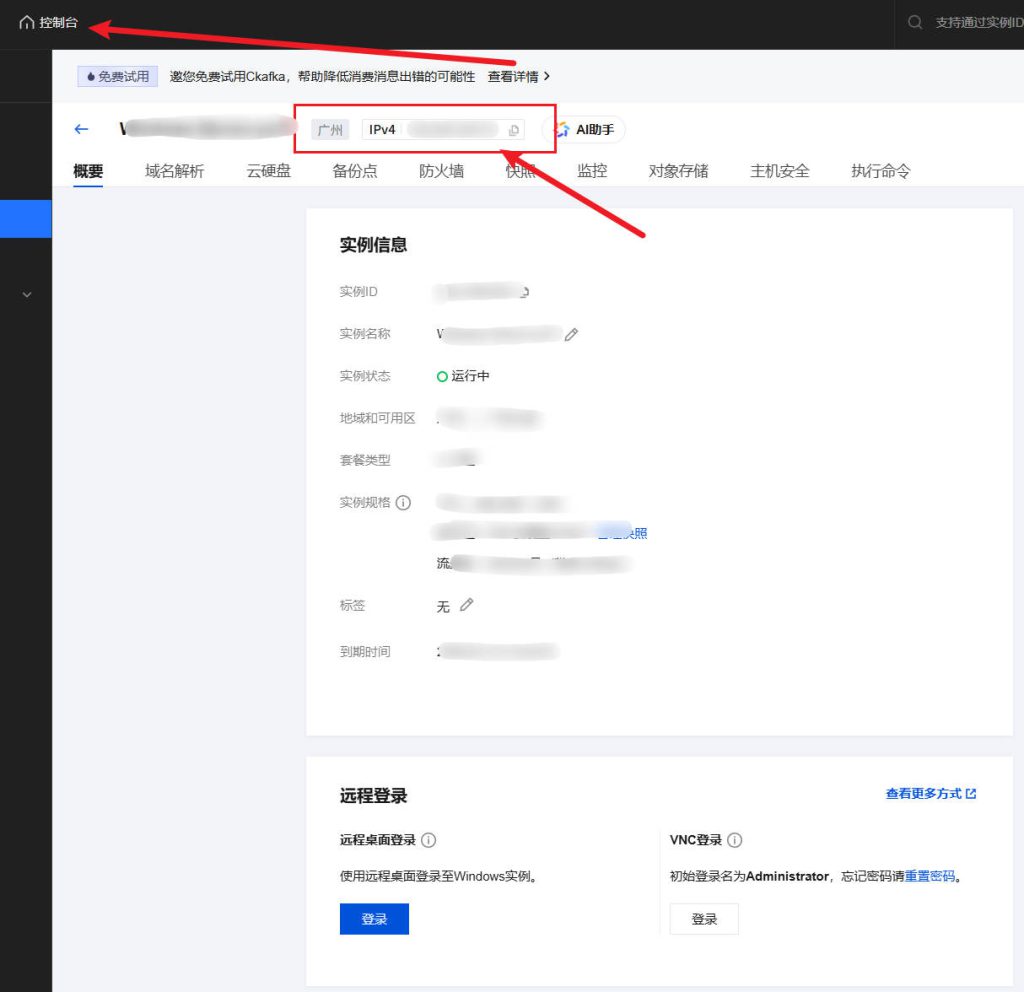
Task: Switch to the 执行命令 tab
Action: click(x=881, y=171)
